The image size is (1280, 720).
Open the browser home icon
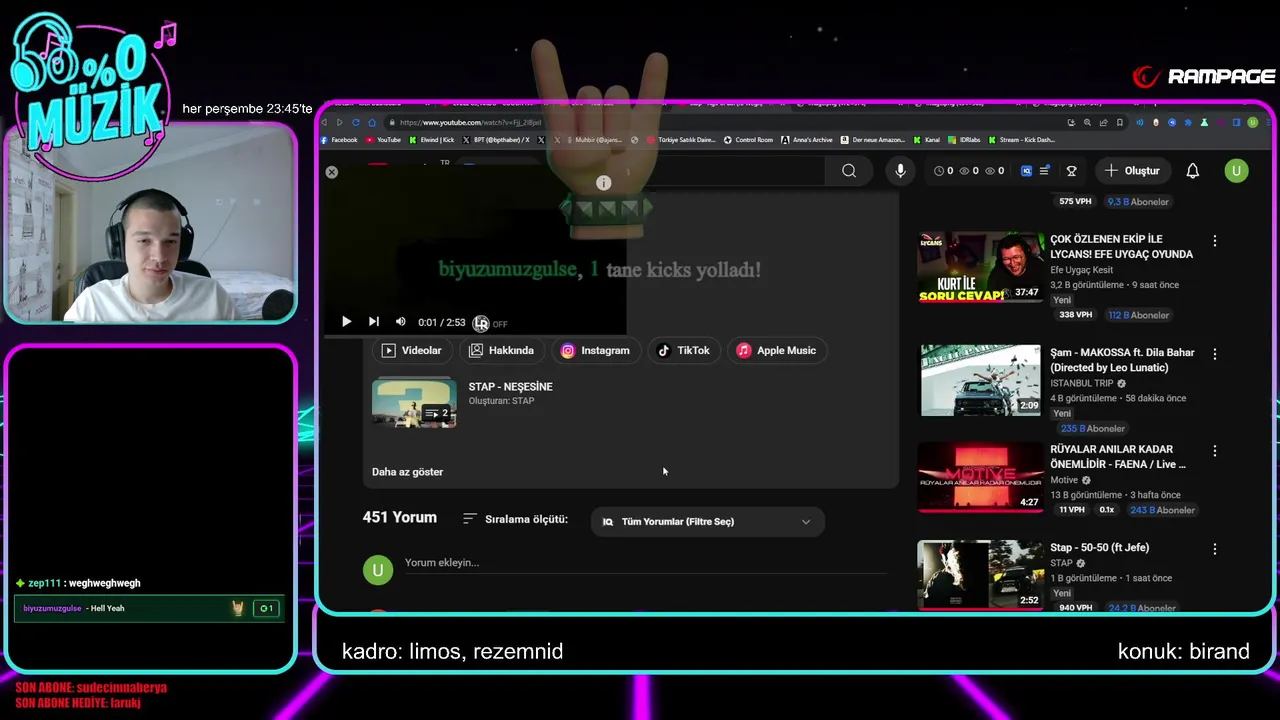point(372,122)
